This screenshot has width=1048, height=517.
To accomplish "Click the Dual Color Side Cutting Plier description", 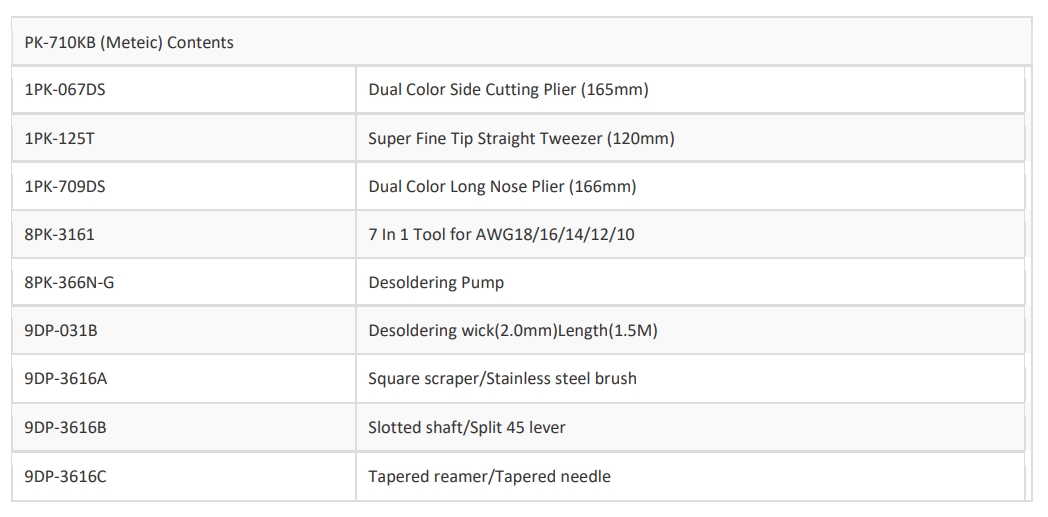I will pos(508,91).
